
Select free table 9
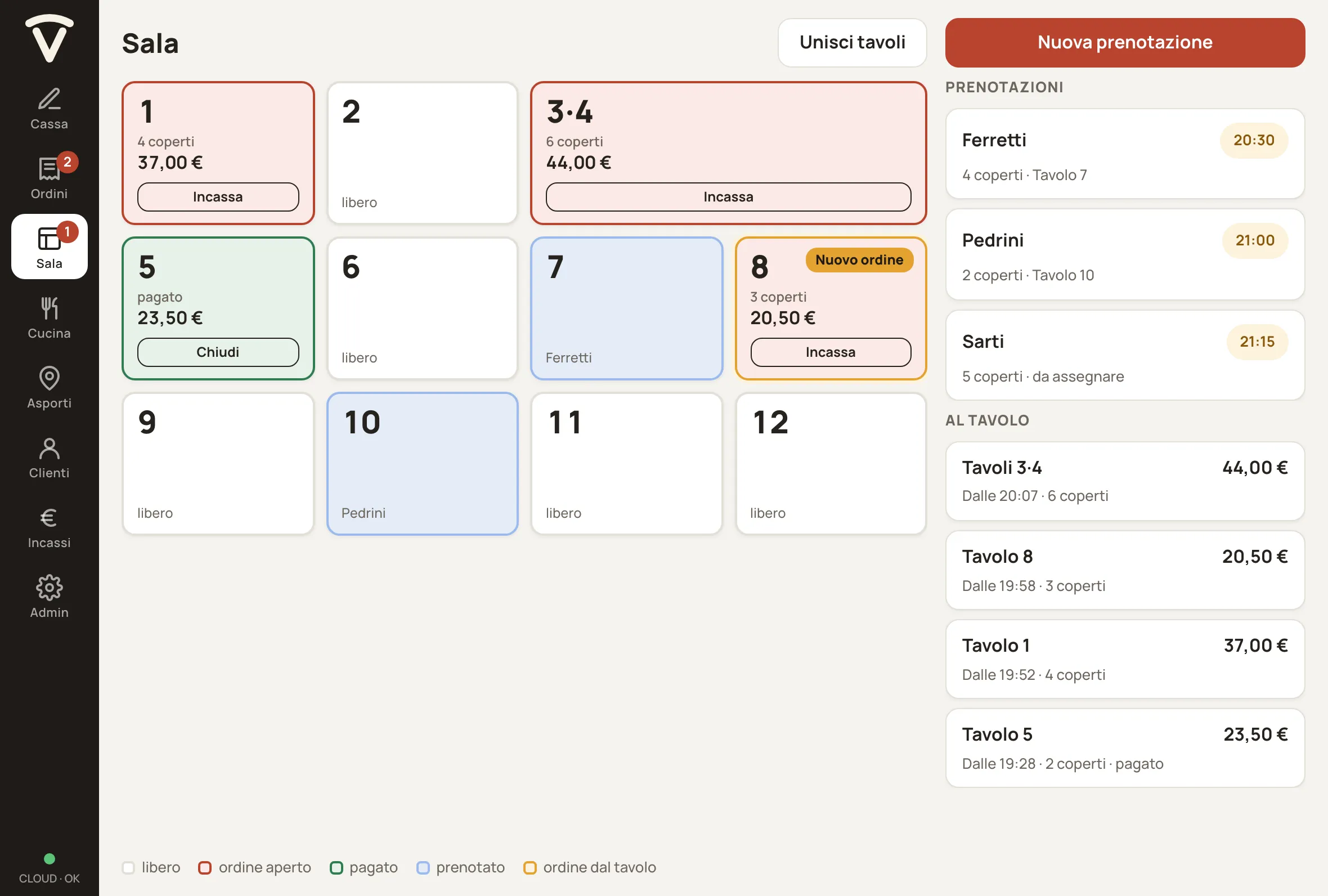218,464
